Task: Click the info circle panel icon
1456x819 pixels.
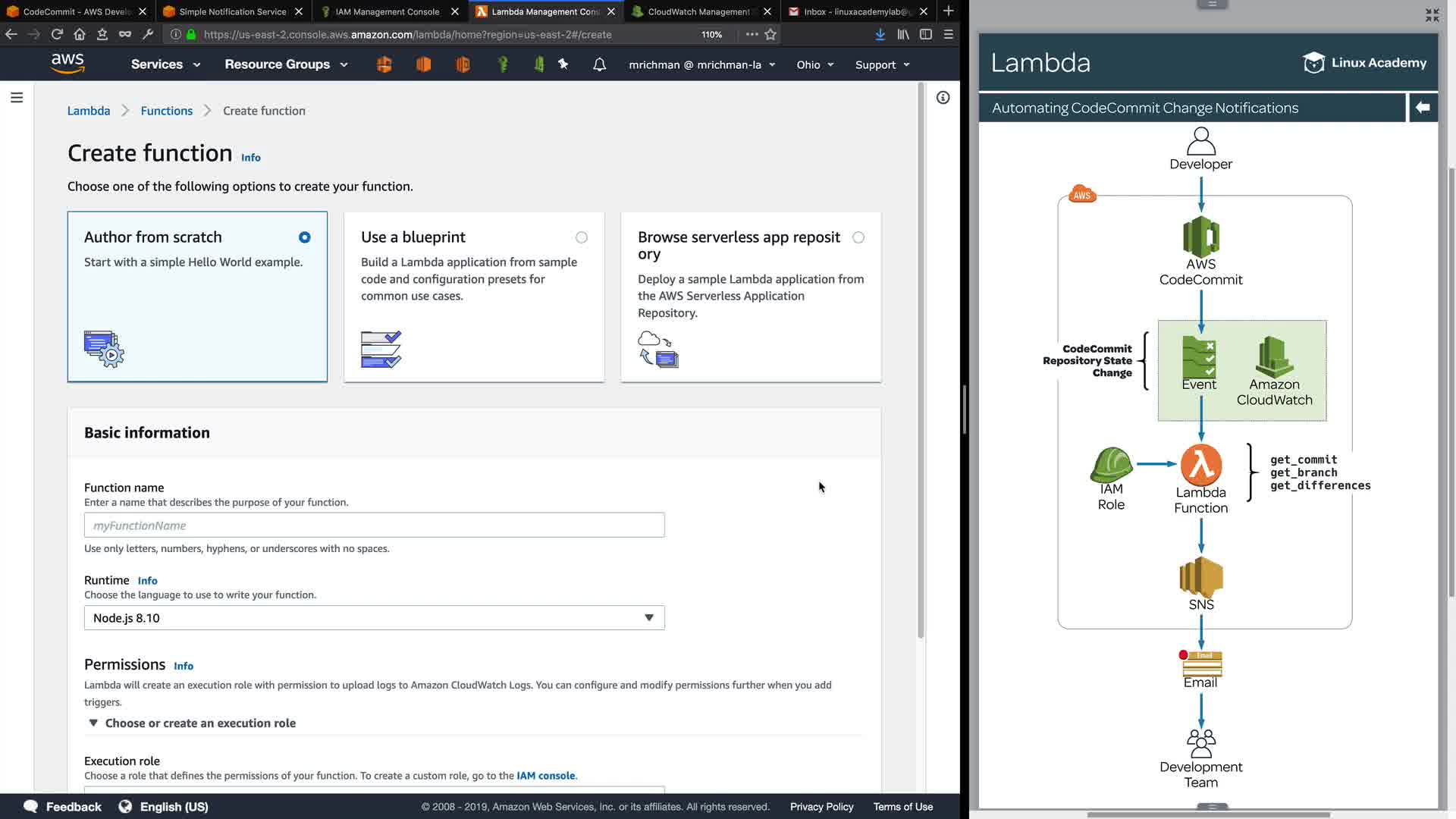Action: point(943,98)
